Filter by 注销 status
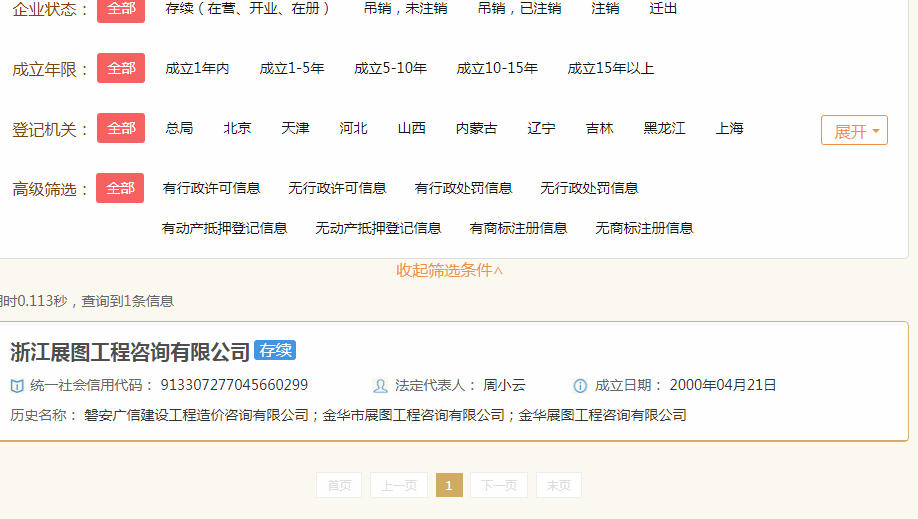 (605, 9)
